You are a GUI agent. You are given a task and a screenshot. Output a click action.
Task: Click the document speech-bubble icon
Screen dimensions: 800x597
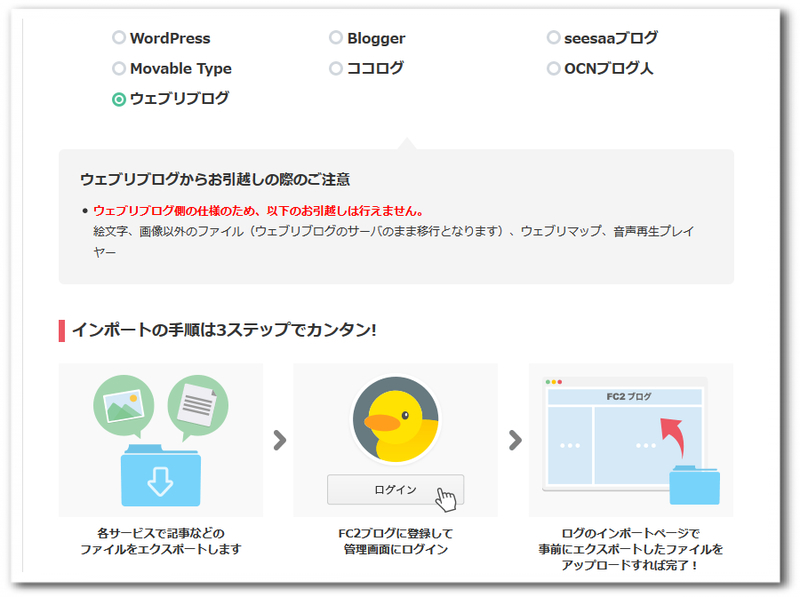(197, 408)
